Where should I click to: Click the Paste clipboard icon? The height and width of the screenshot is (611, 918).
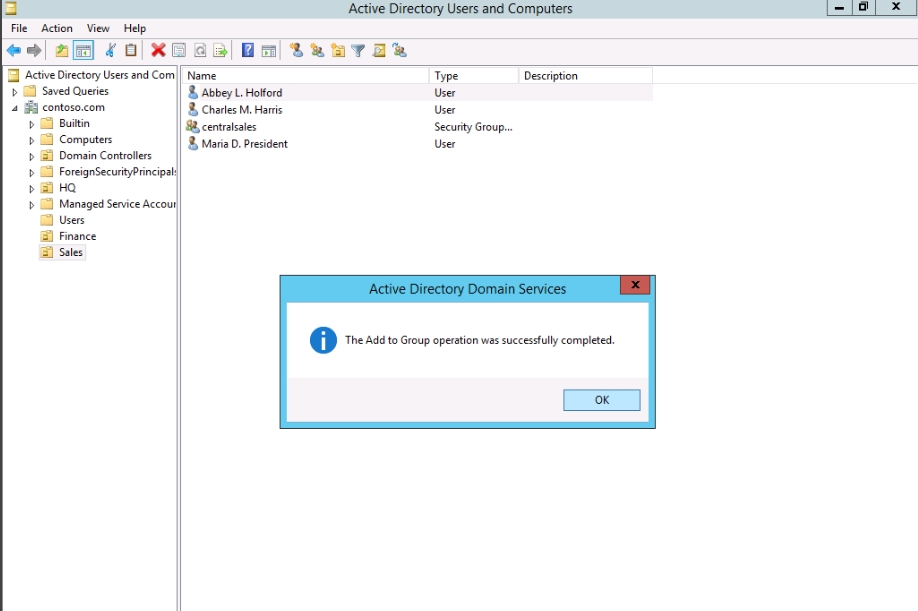click(x=131, y=51)
